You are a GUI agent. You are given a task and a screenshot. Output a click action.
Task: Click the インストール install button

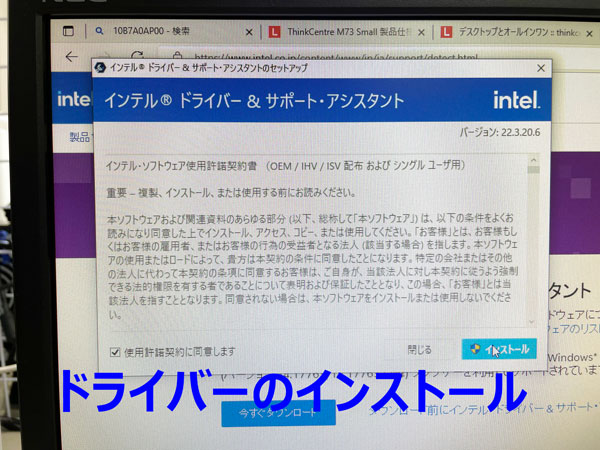click(x=499, y=349)
